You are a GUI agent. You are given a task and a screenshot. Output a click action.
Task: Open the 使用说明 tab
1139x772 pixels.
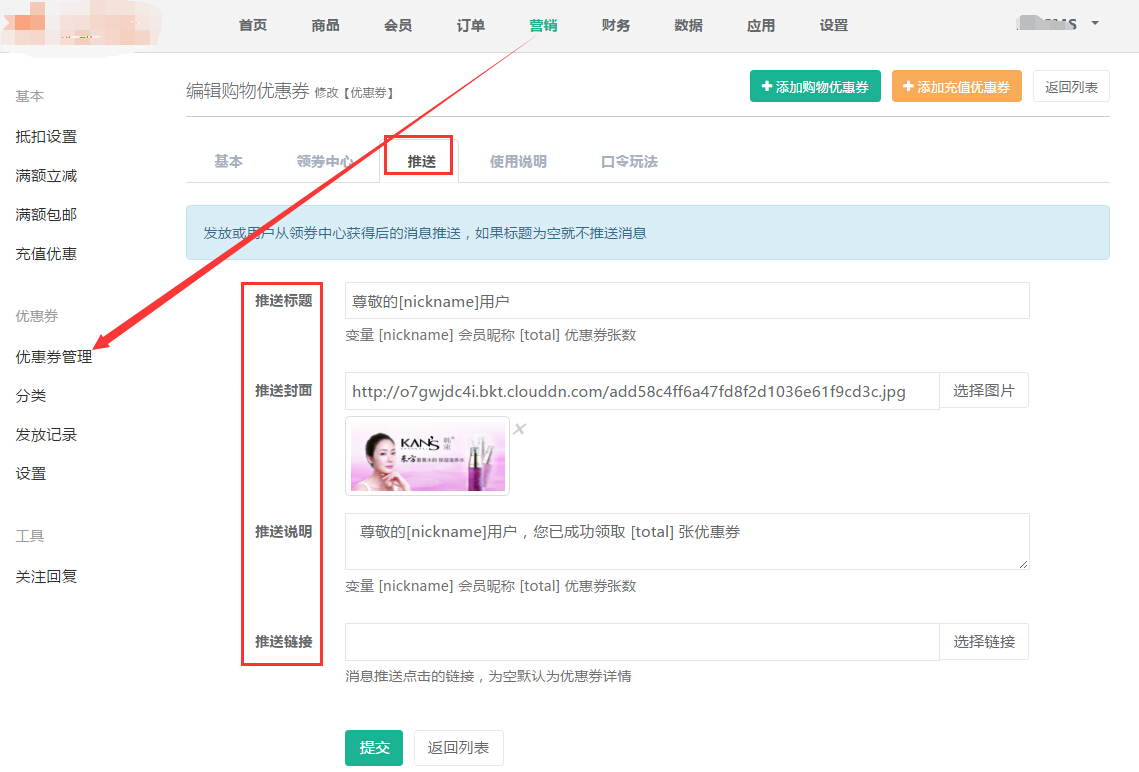click(x=518, y=161)
